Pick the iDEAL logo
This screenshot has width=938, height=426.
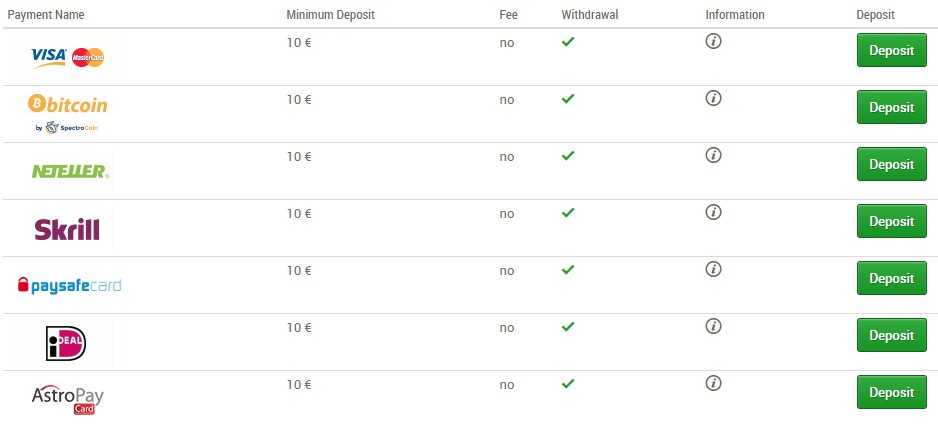[66, 343]
